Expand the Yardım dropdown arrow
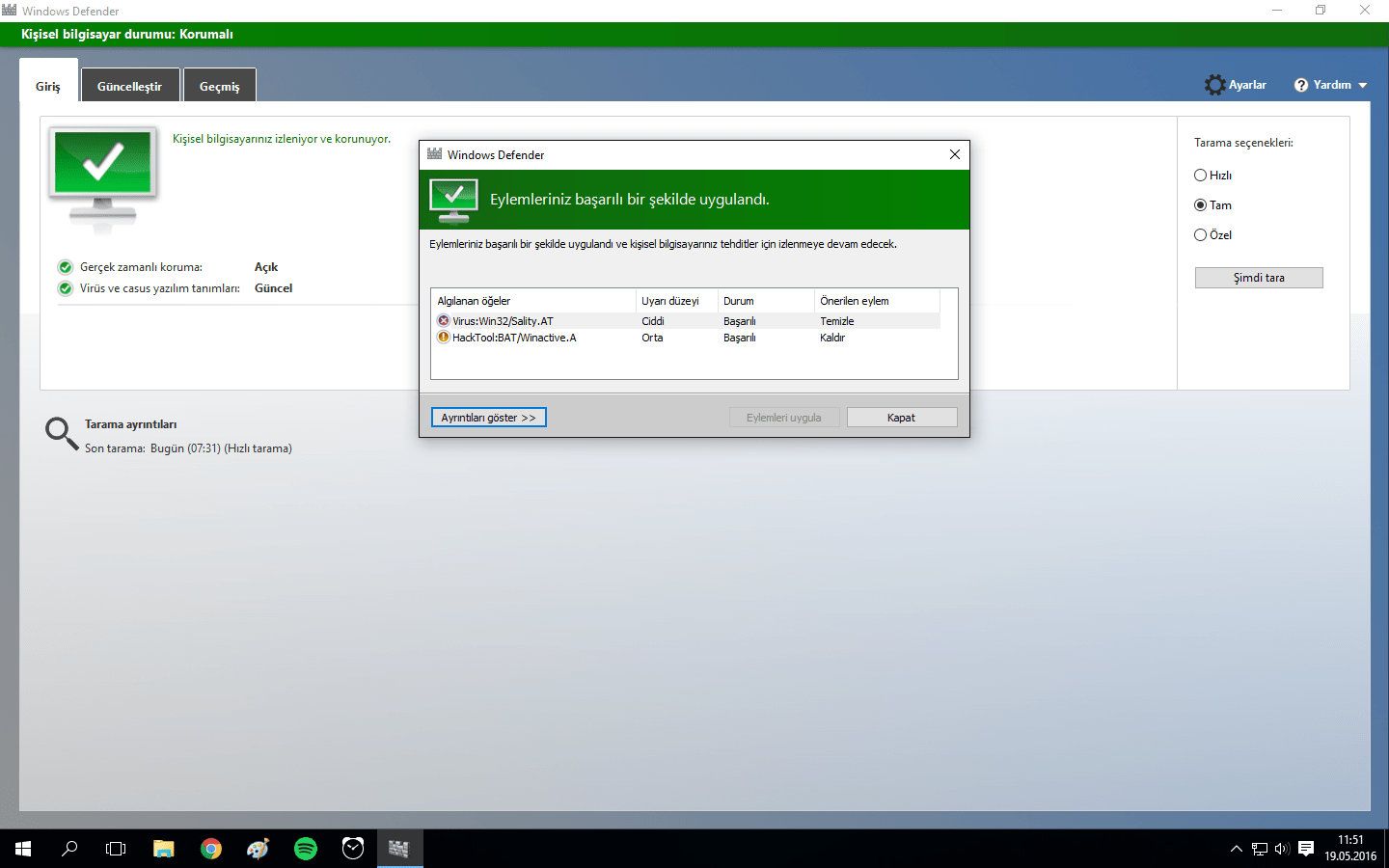 click(x=1363, y=85)
